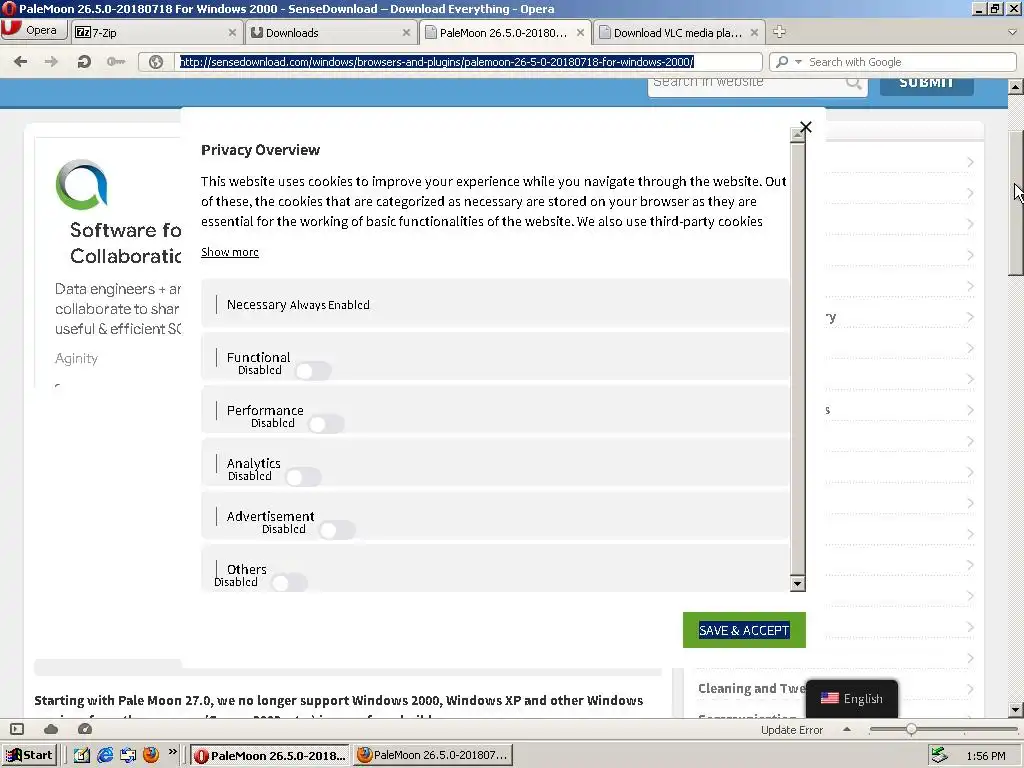Click the Opera Link cloud icon
The width and height of the screenshot is (1024, 768).
(51, 729)
